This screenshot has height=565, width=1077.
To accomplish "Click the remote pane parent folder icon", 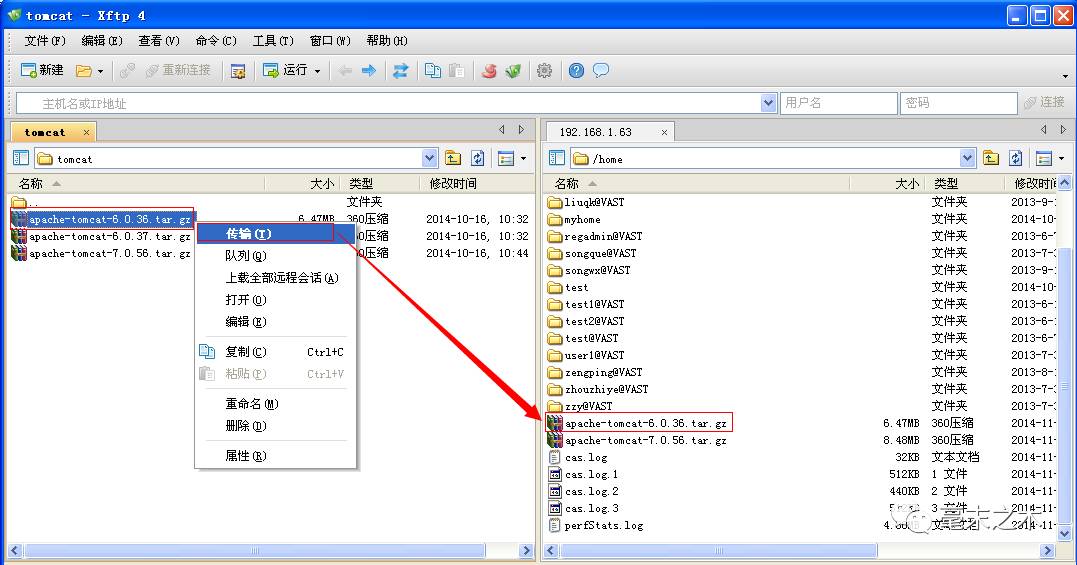I will [990, 159].
